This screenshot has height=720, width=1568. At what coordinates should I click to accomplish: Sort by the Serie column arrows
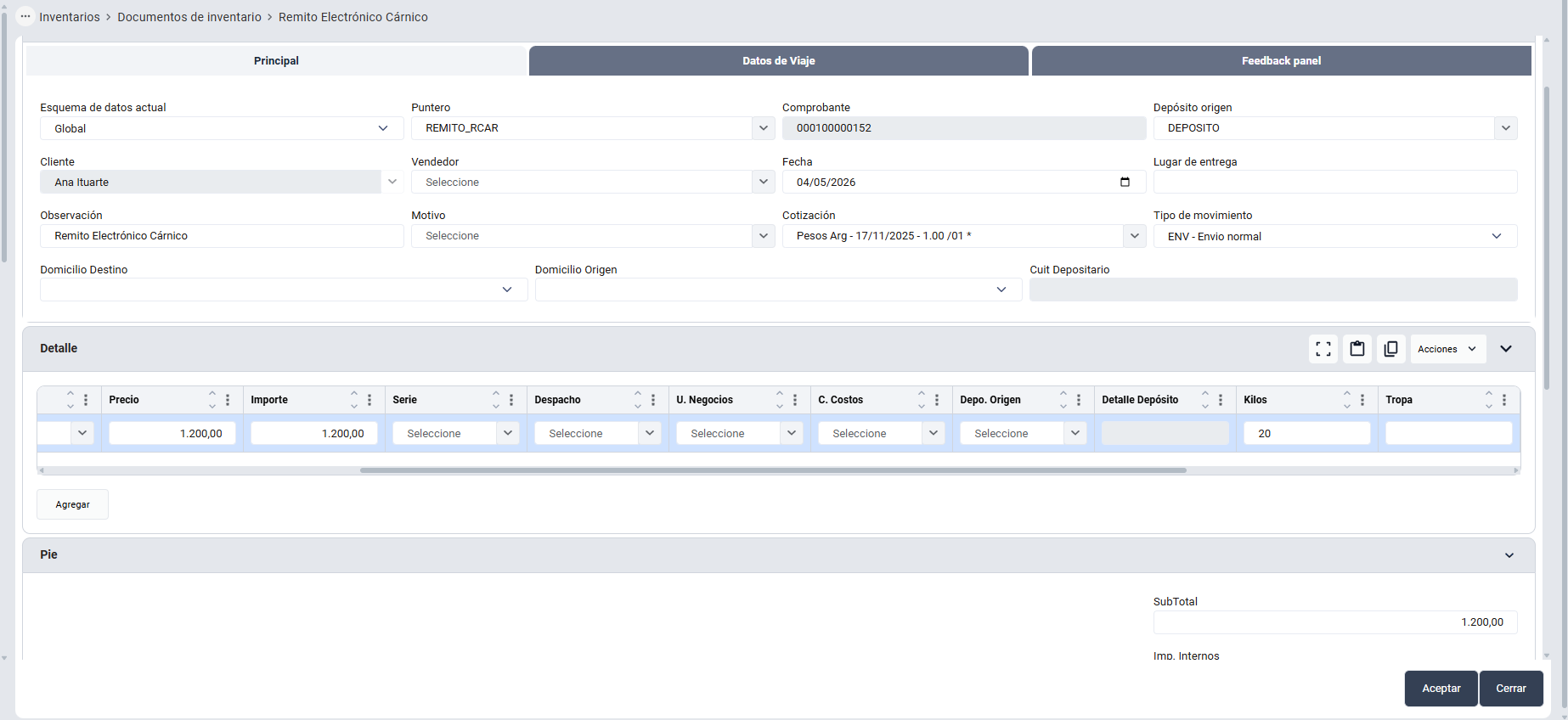(x=496, y=400)
